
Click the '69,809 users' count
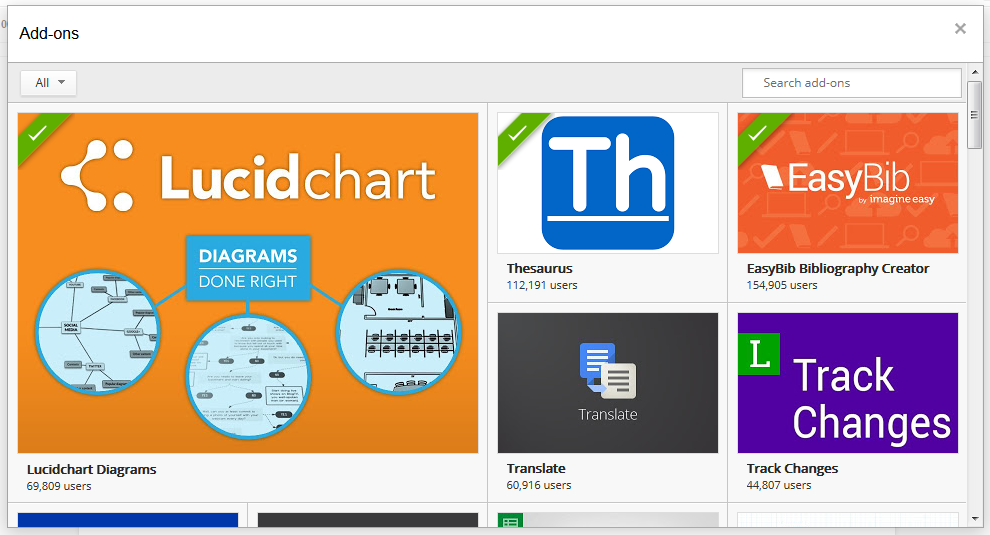[59, 486]
